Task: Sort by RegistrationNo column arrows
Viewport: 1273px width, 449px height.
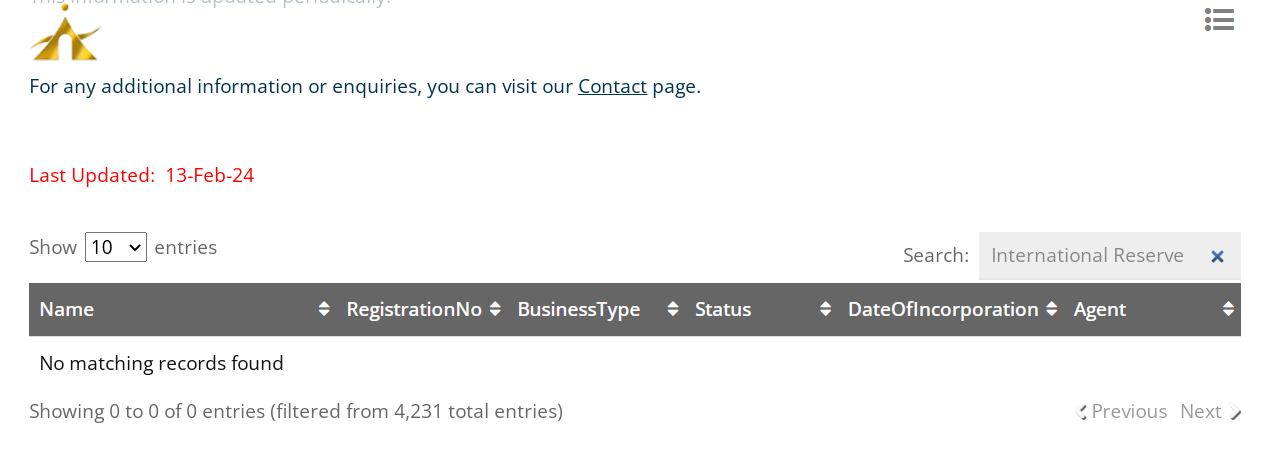Action: point(495,309)
